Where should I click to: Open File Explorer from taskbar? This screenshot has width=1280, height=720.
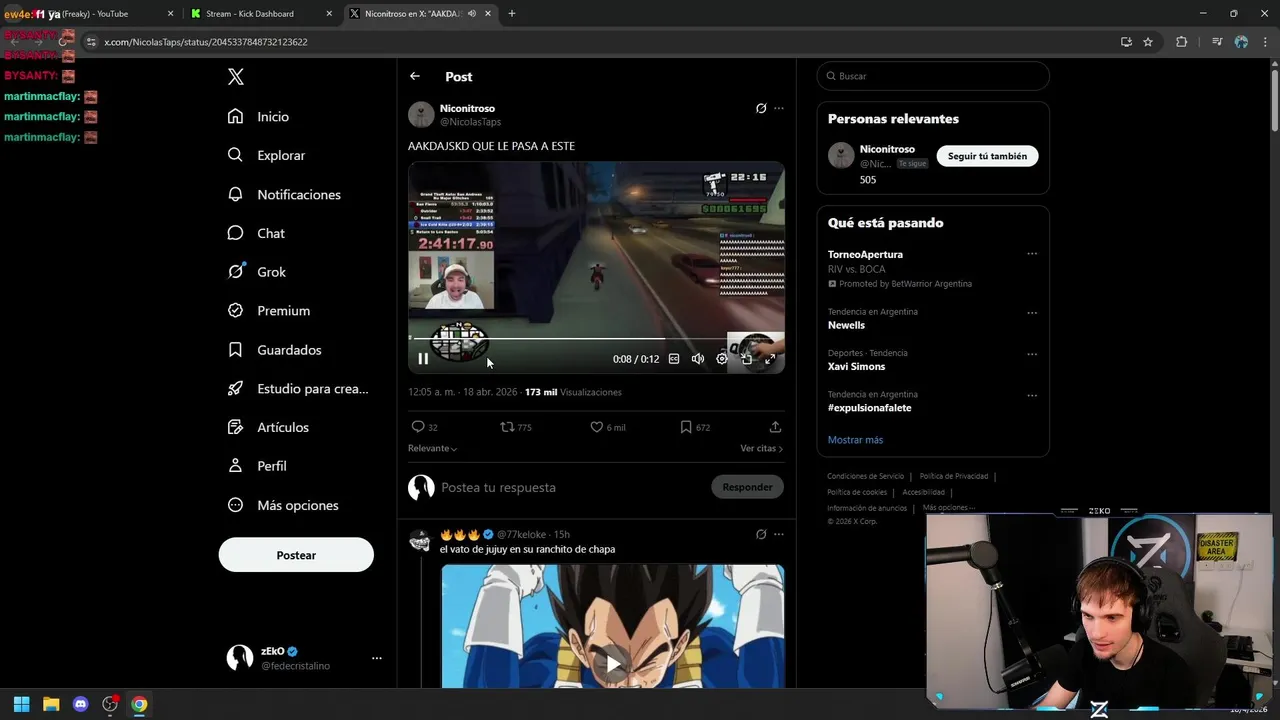click(x=51, y=704)
